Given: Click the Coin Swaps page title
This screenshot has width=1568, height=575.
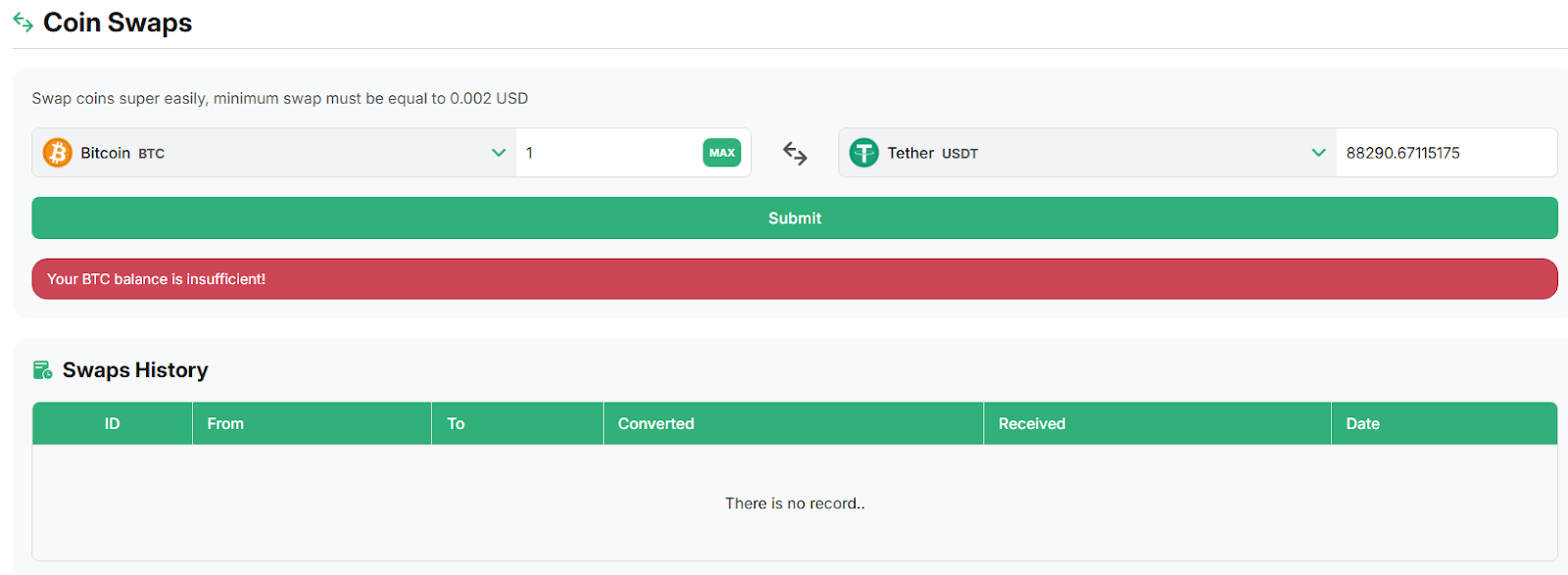Looking at the screenshot, I should coord(118,23).
